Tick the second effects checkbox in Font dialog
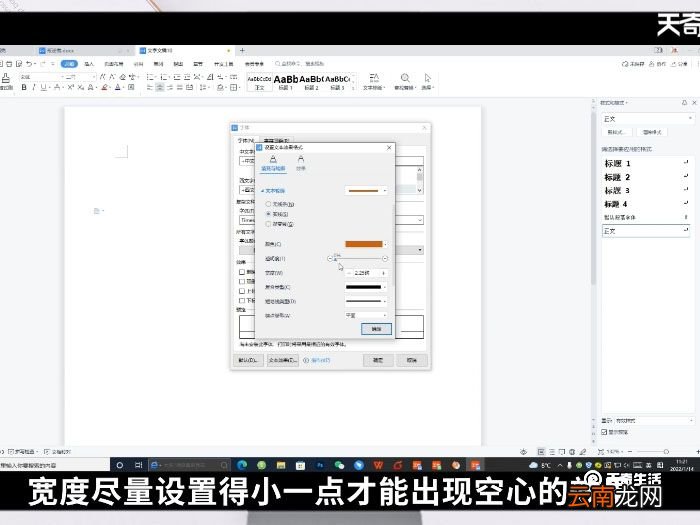Image resolution: width=700 pixels, height=525 pixels. [x=242, y=281]
